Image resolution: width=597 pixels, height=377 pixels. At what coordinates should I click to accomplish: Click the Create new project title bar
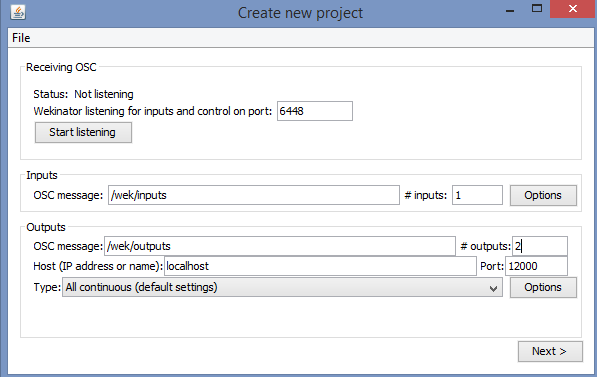(x=300, y=13)
